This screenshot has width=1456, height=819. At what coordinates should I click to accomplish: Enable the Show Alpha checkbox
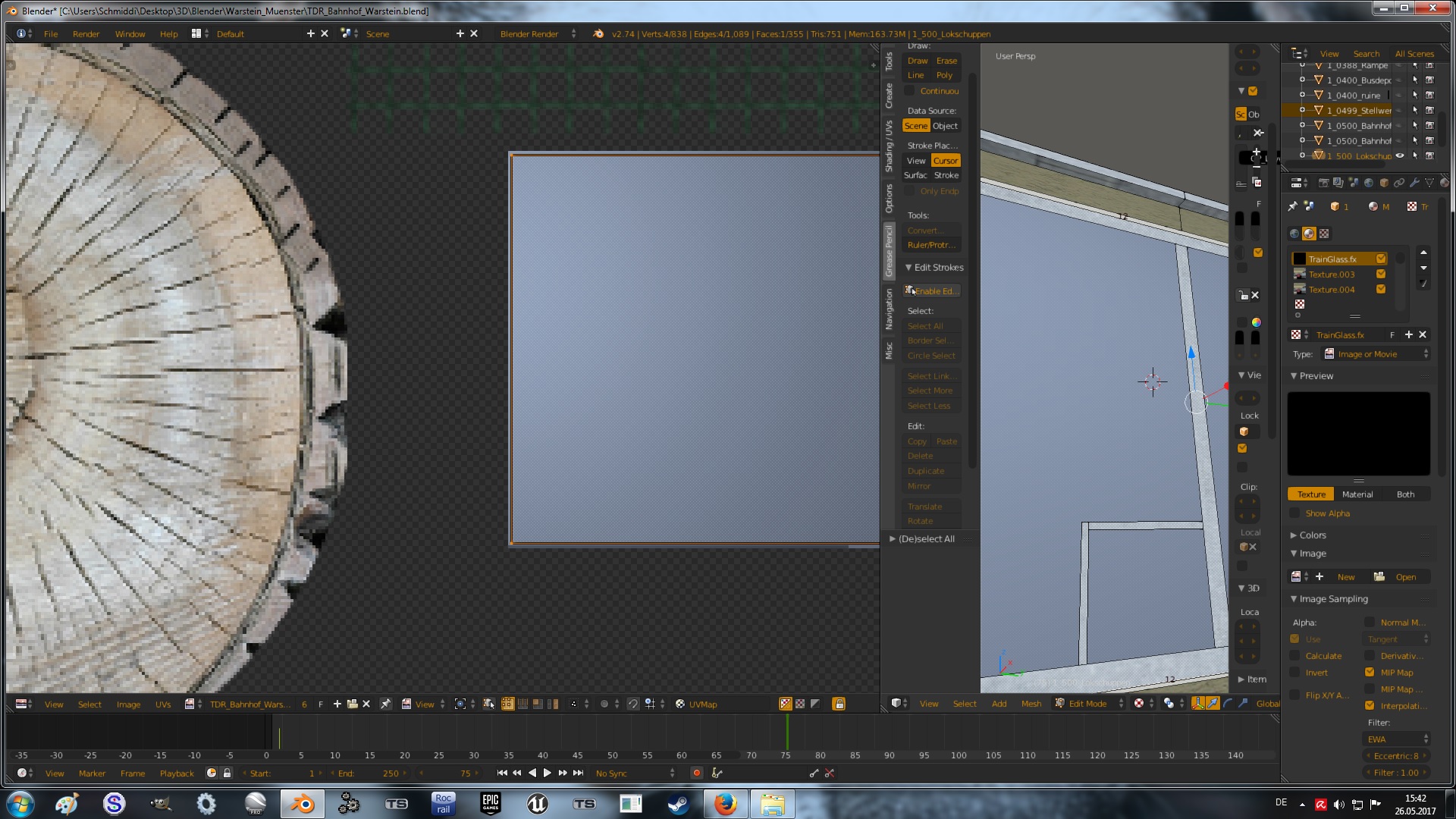[x=1295, y=513]
